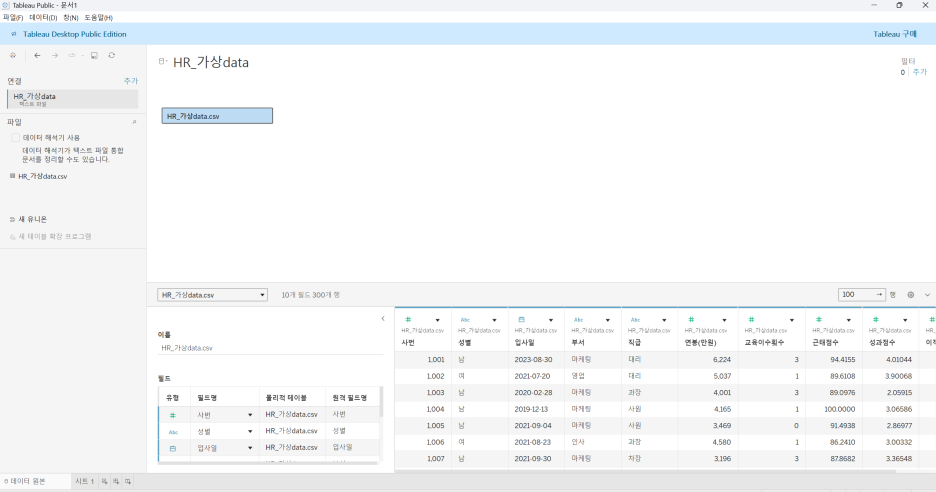Click the Tableau 구매 link
The image size is (936, 492).
(x=895, y=34)
